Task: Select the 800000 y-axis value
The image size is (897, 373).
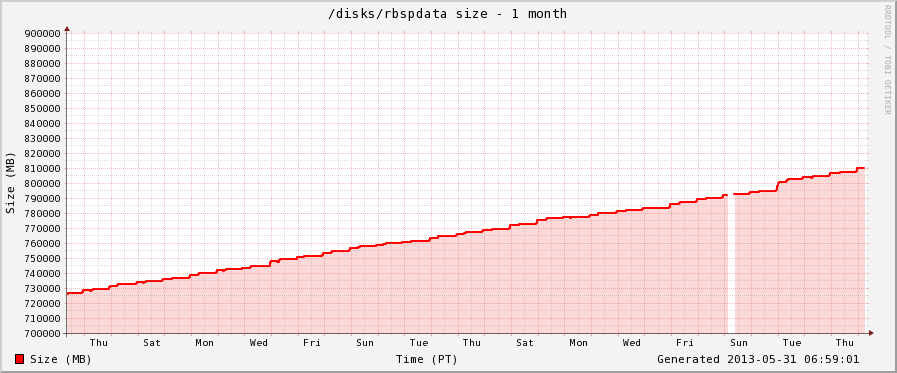Action: (x=42, y=184)
